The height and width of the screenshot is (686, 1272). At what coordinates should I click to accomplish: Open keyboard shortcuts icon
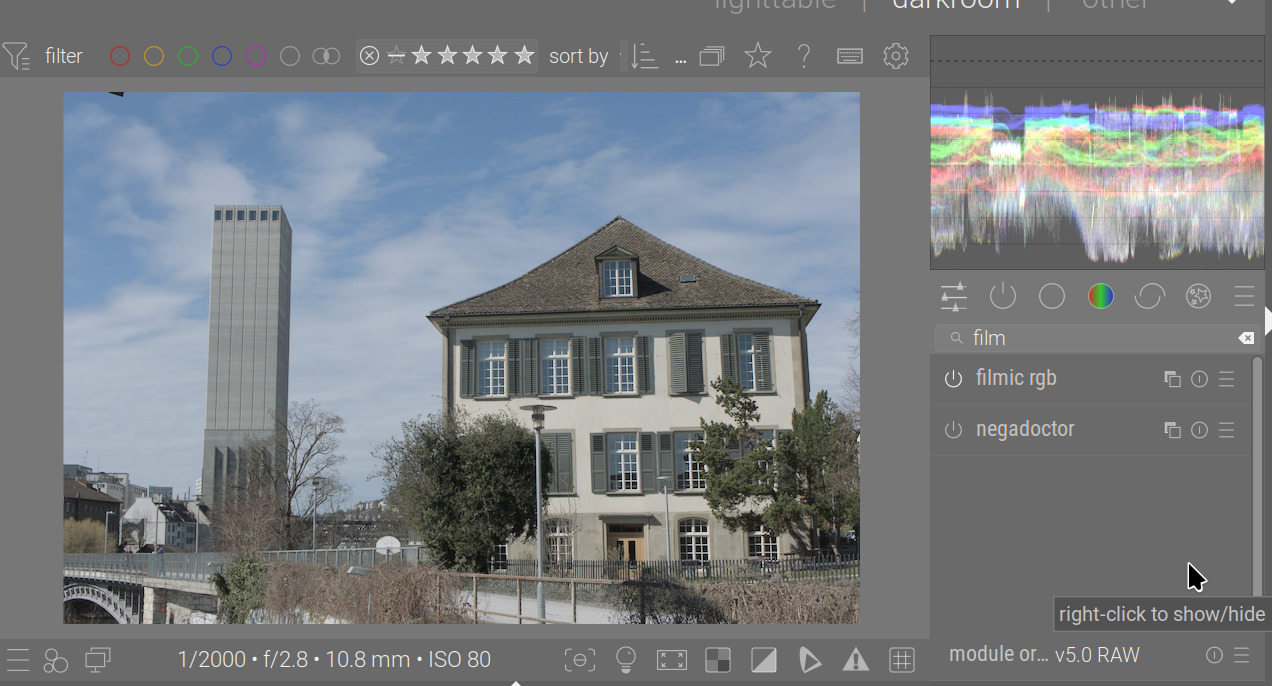(850, 56)
